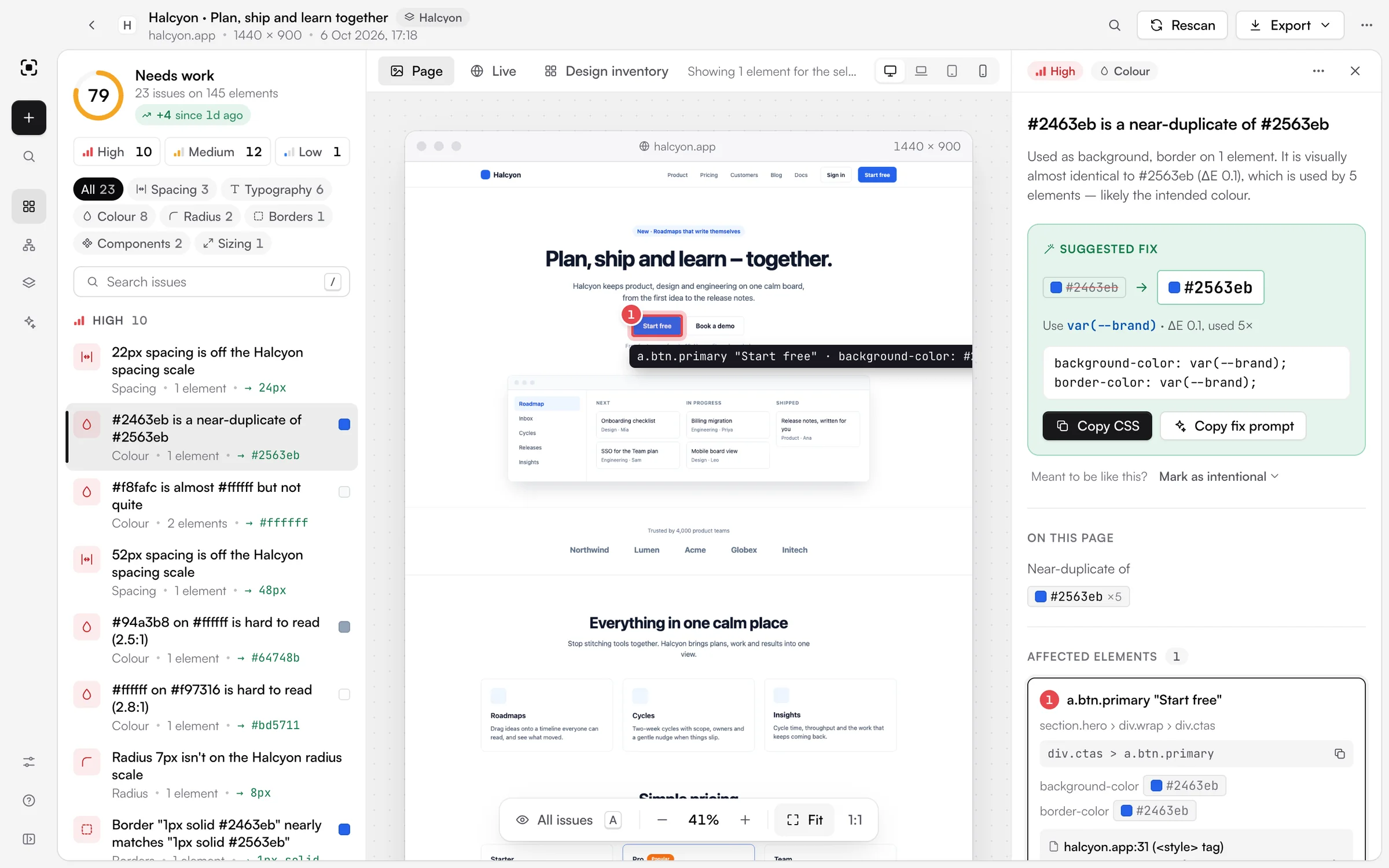Zoom in with the plus icon
The height and width of the screenshot is (868, 1389).
click(745, 820)
